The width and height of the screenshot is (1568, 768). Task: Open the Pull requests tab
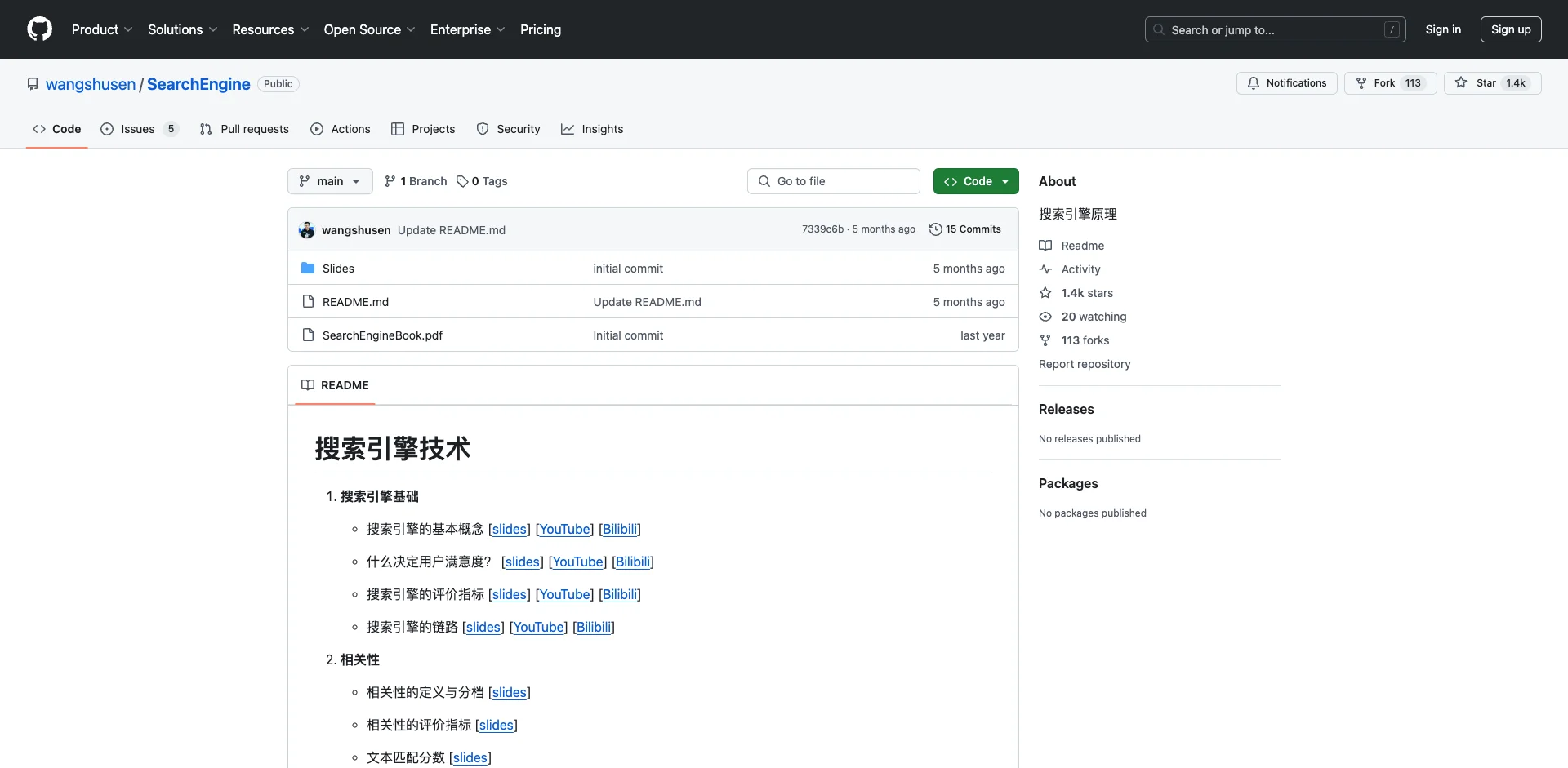click(x=244, y=129)
